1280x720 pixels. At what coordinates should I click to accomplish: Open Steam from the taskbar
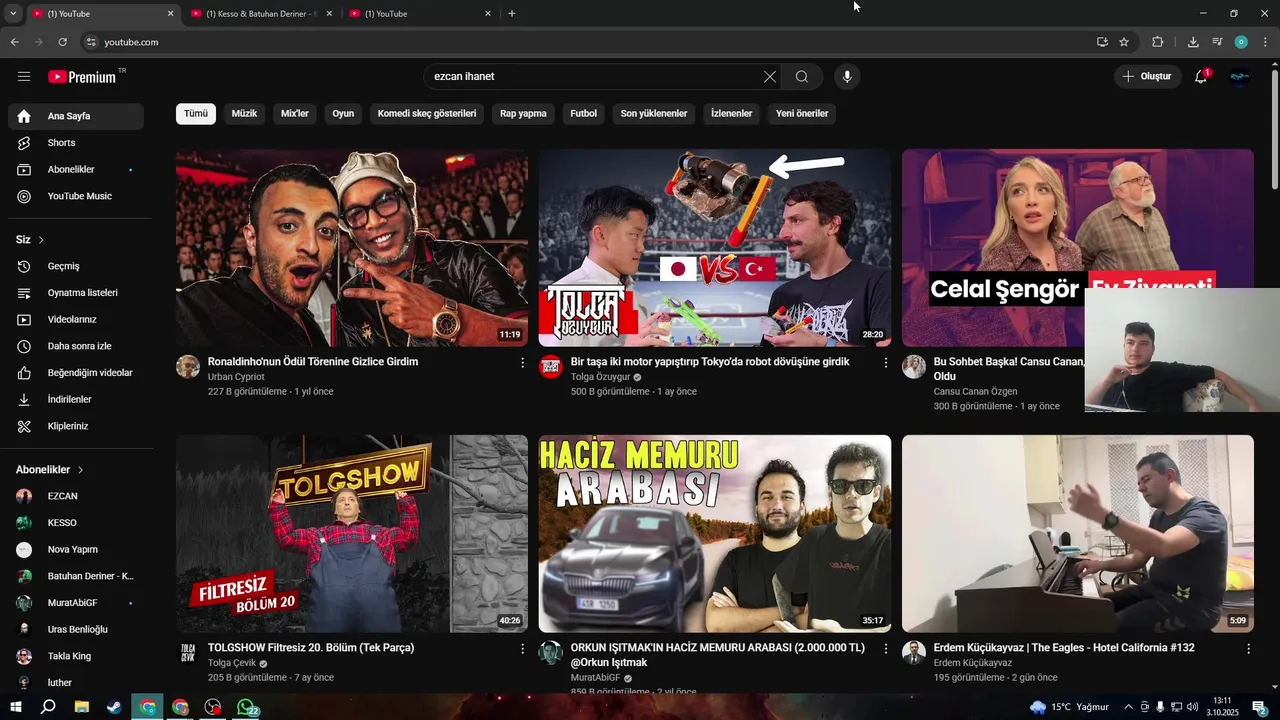coord(115,707)
